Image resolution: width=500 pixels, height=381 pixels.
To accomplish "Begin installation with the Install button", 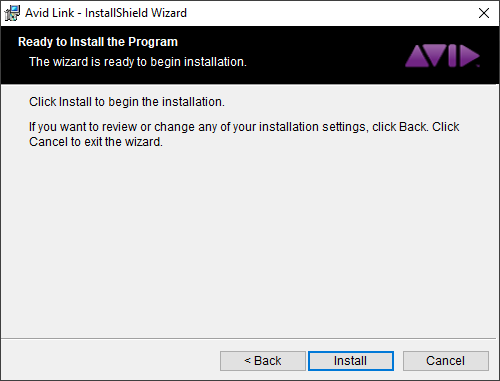I will coord(351,361).
